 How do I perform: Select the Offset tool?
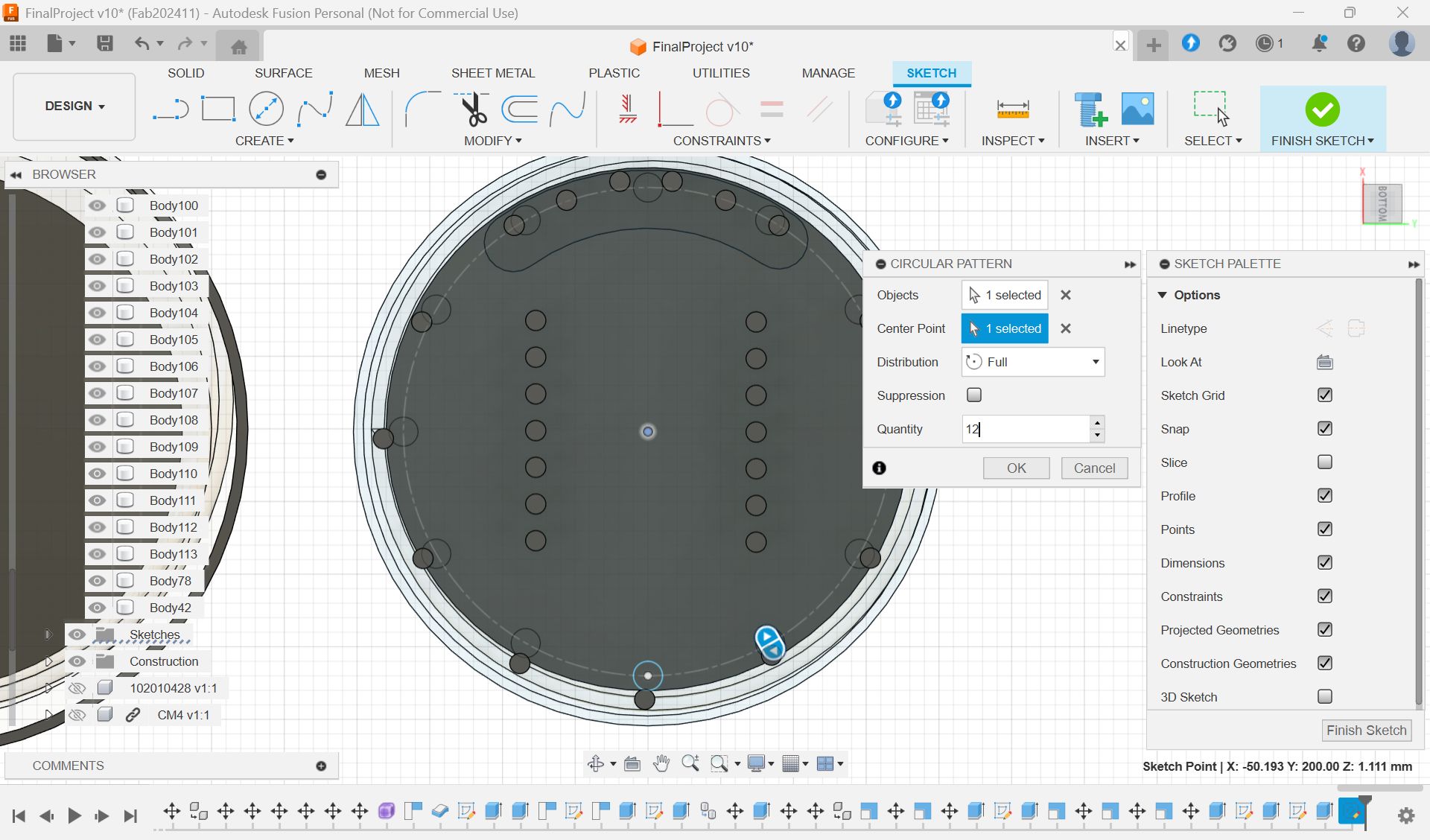[x=520, y=109]
